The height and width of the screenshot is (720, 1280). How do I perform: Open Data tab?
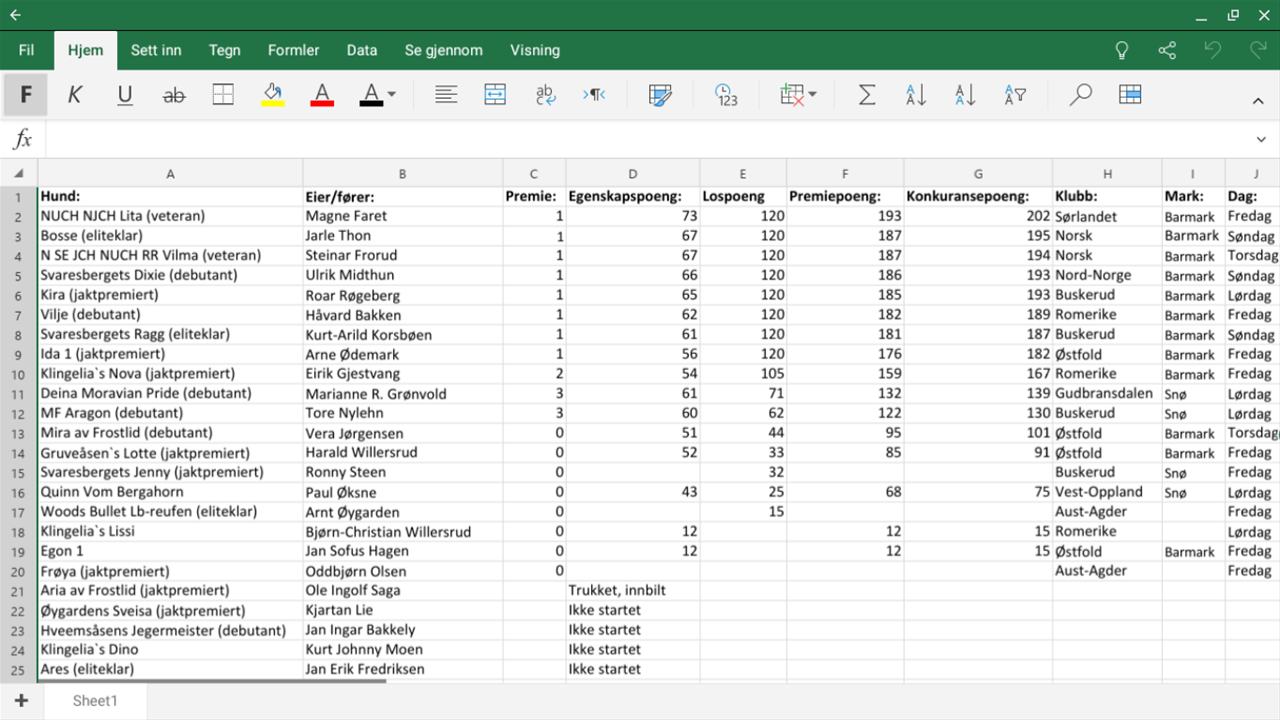tap(362, 50)
